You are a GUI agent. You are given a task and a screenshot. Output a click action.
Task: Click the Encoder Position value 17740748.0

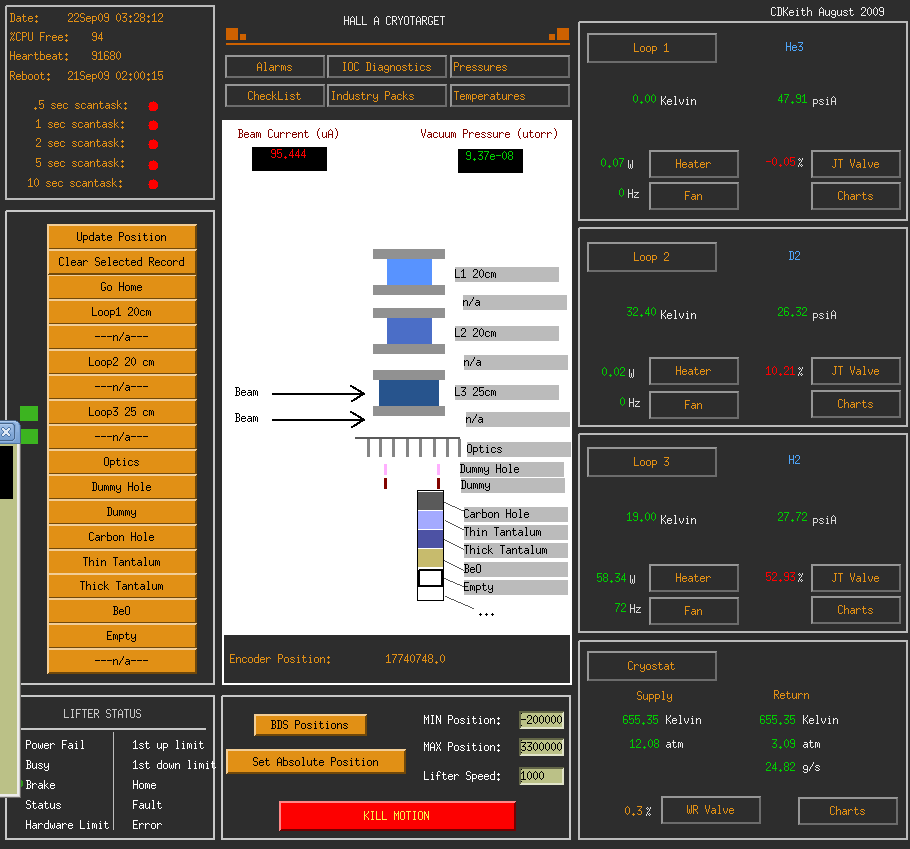[416, 659]
